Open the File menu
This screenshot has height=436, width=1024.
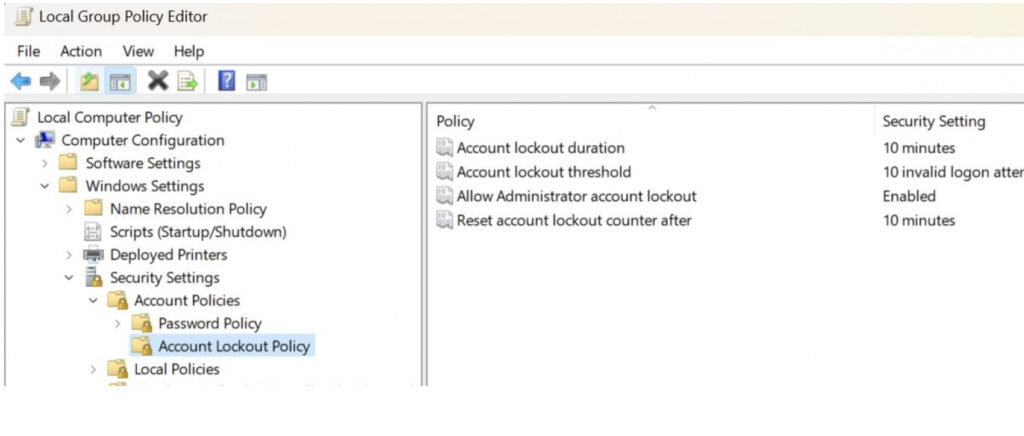[x=28, y=51]
